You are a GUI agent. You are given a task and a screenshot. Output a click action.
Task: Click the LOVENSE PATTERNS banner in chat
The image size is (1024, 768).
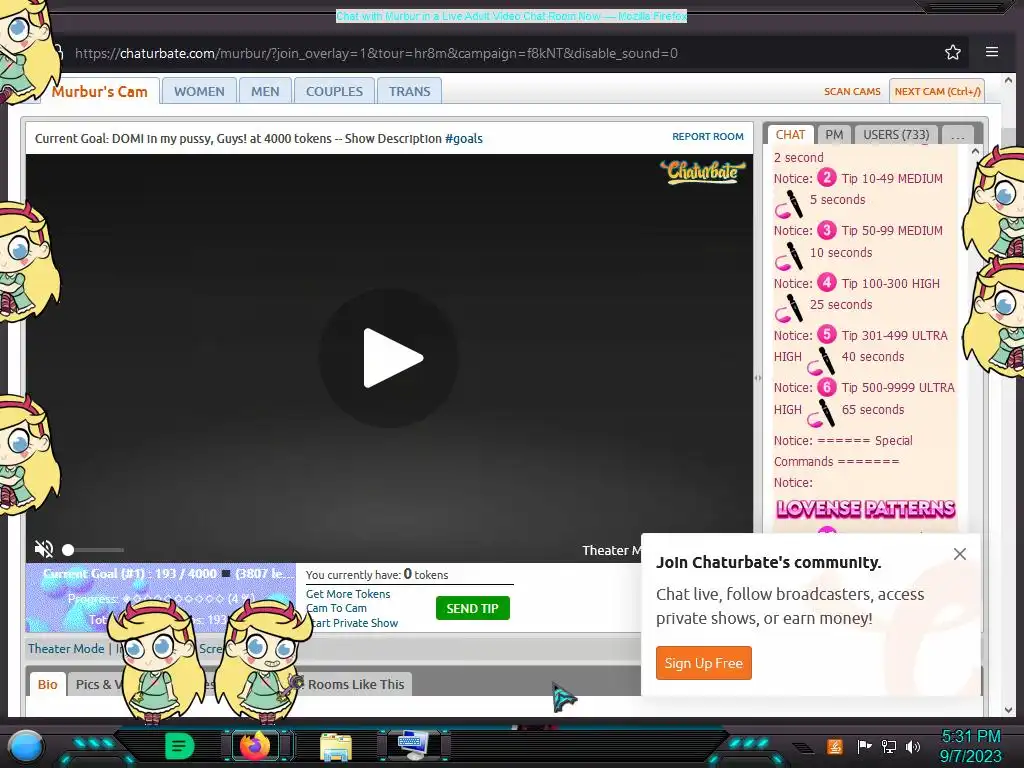865,509
